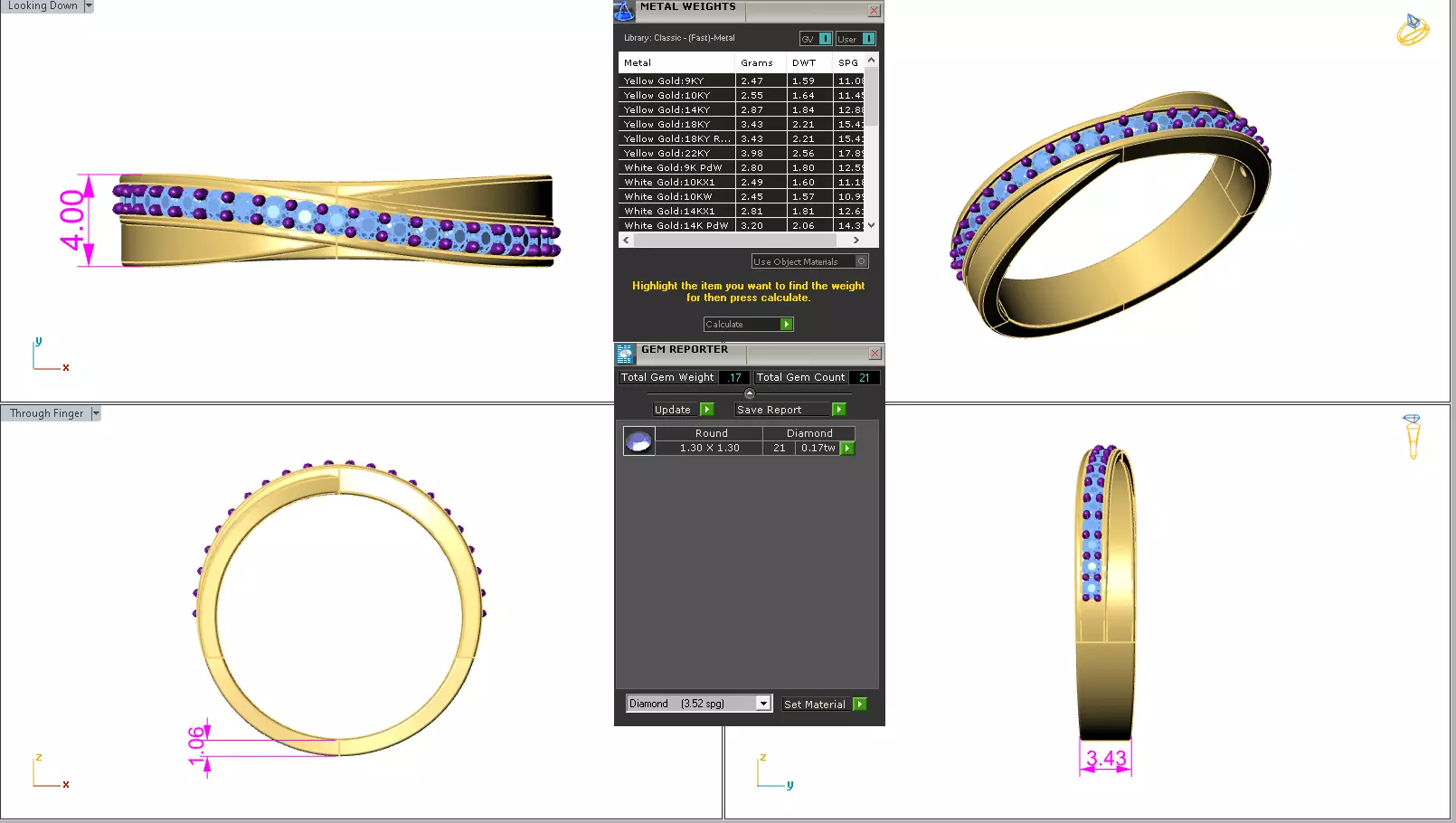
Task: Click the Metal column header
Action: pos(677,63)
